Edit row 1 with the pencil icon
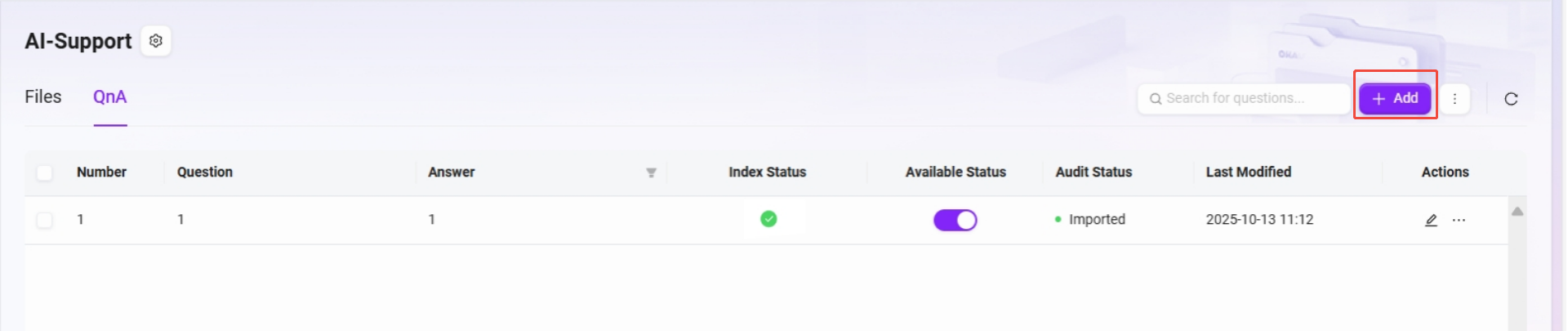 tap(1431, 220)
